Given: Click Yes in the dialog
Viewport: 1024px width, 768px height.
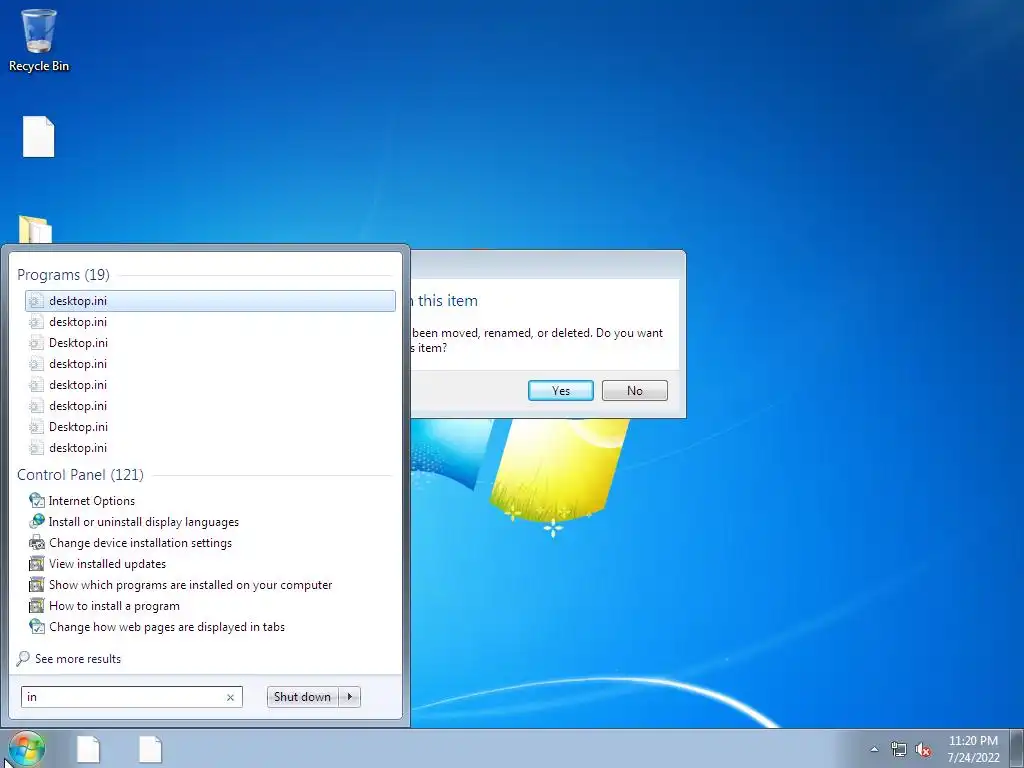Looking at the screenshot, I should 560,391.
